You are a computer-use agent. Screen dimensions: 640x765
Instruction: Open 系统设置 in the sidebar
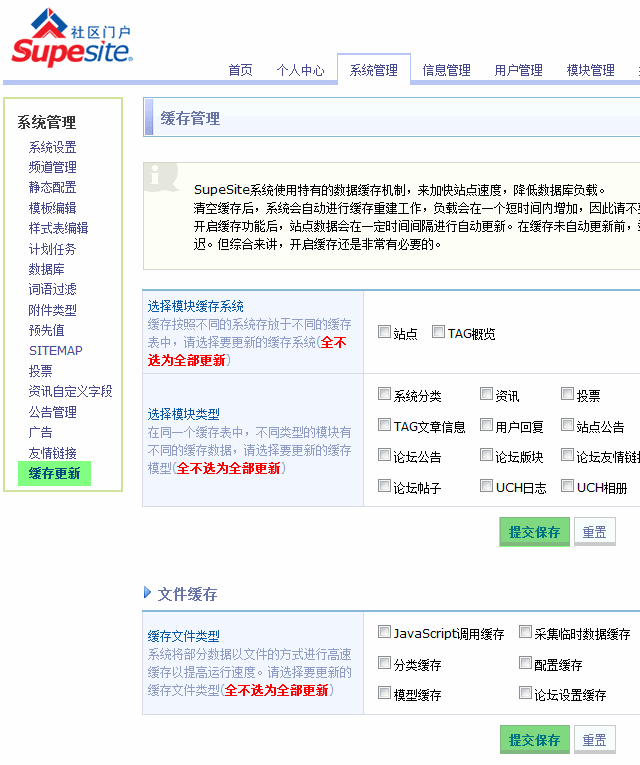point(52,147)
